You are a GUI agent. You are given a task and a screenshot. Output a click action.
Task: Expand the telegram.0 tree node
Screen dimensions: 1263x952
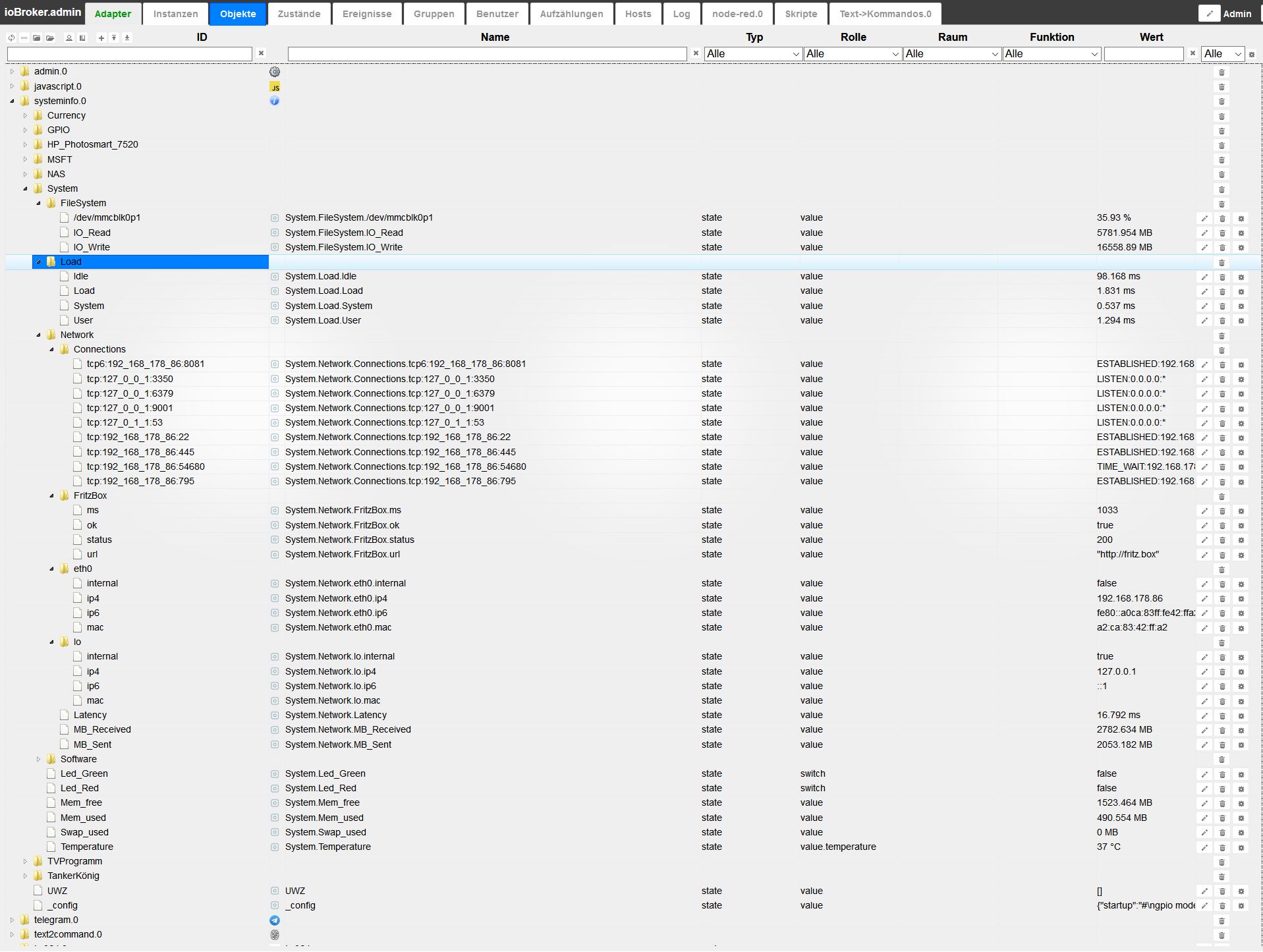12,920
